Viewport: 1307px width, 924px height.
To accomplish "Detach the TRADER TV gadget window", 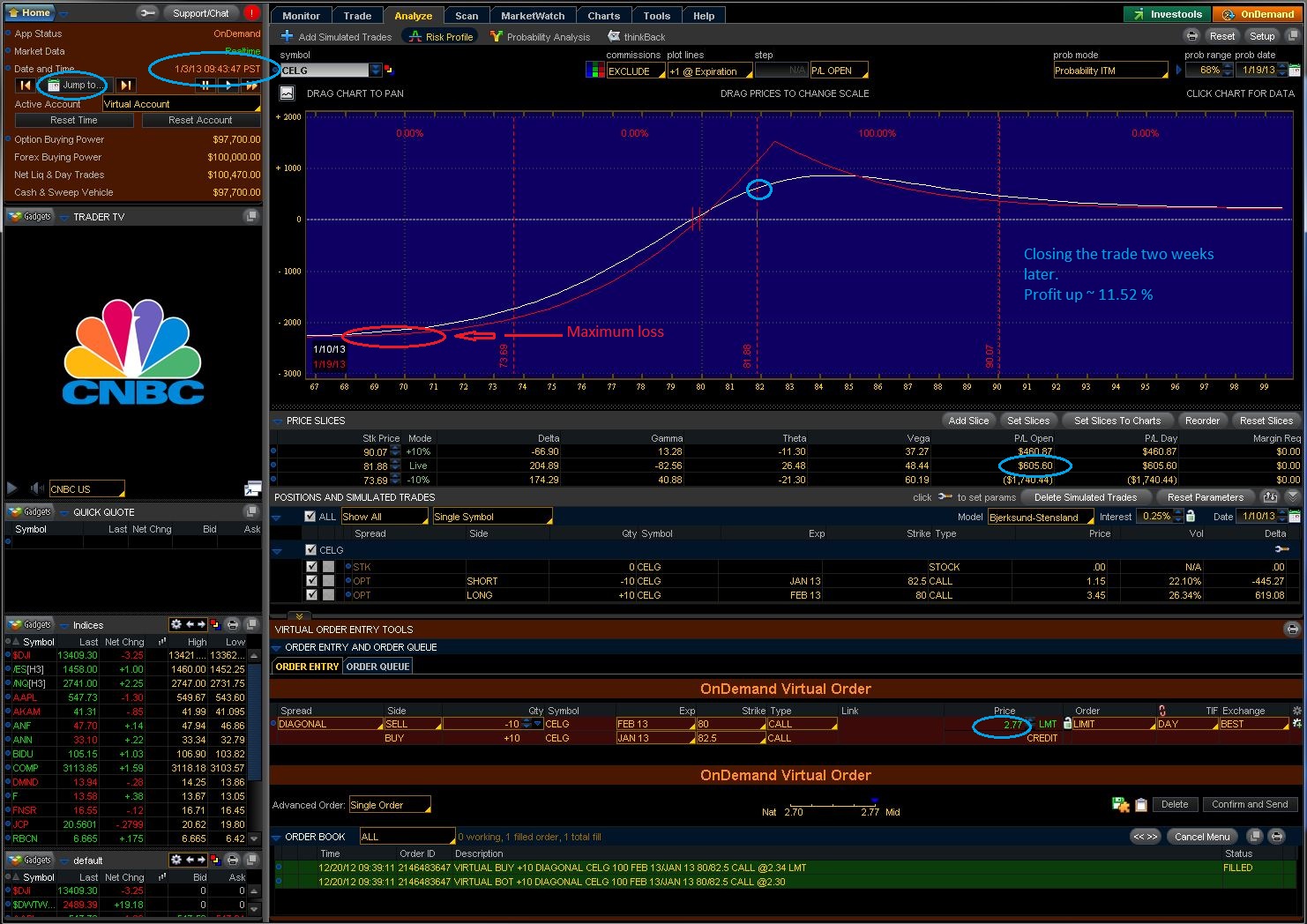I will pyautogui.click(x=251, y=216).
